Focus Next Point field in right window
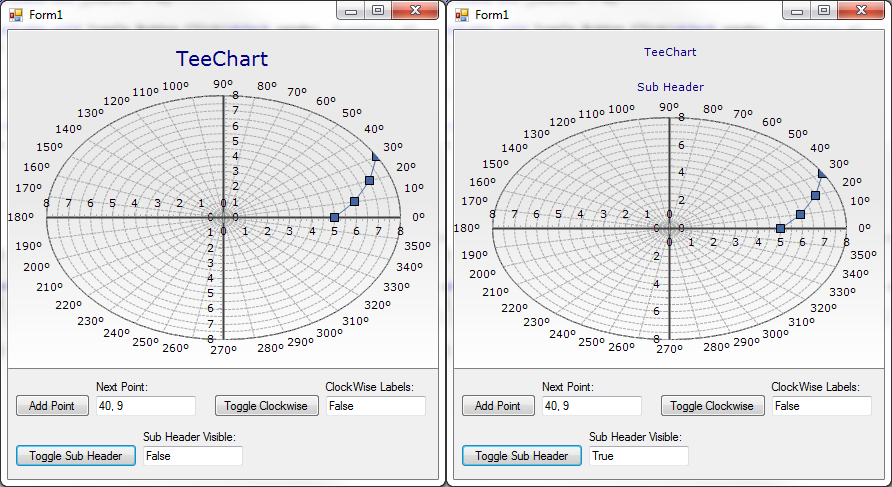This screenshot has width=892, height=487. 592,406
